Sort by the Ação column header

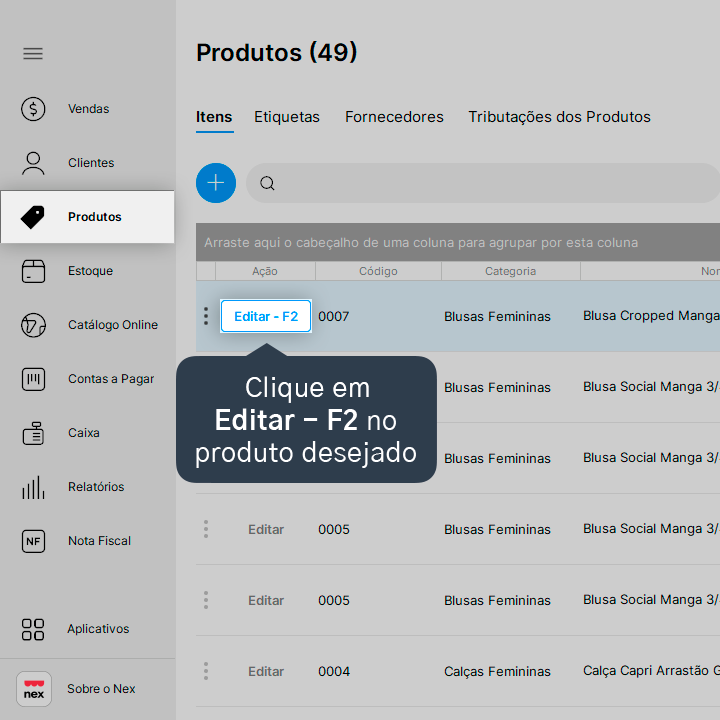coord(265,271)
